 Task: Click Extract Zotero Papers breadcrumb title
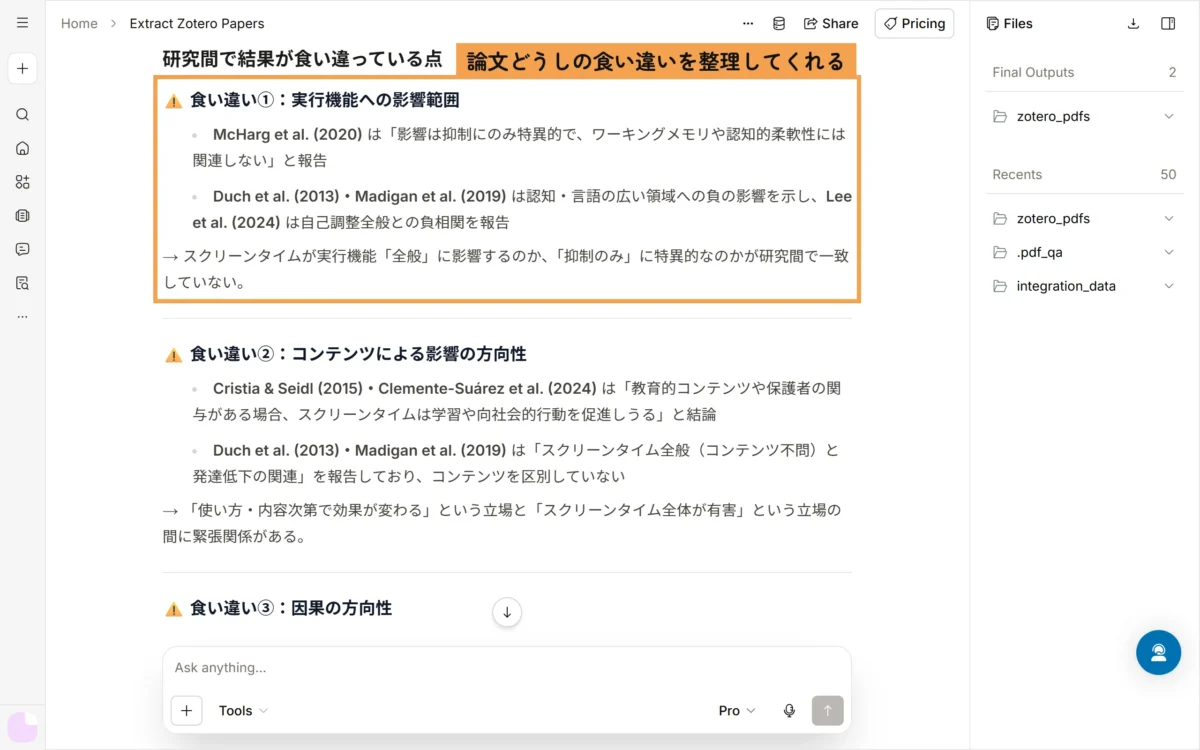coord(197,23)
